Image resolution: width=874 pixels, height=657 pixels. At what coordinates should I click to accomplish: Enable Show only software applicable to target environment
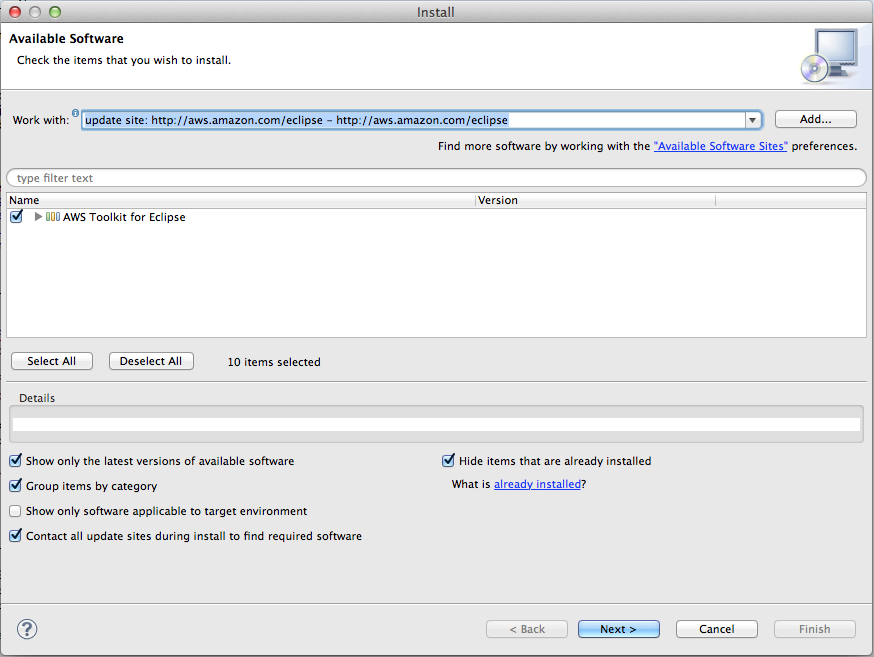[16, 511]
